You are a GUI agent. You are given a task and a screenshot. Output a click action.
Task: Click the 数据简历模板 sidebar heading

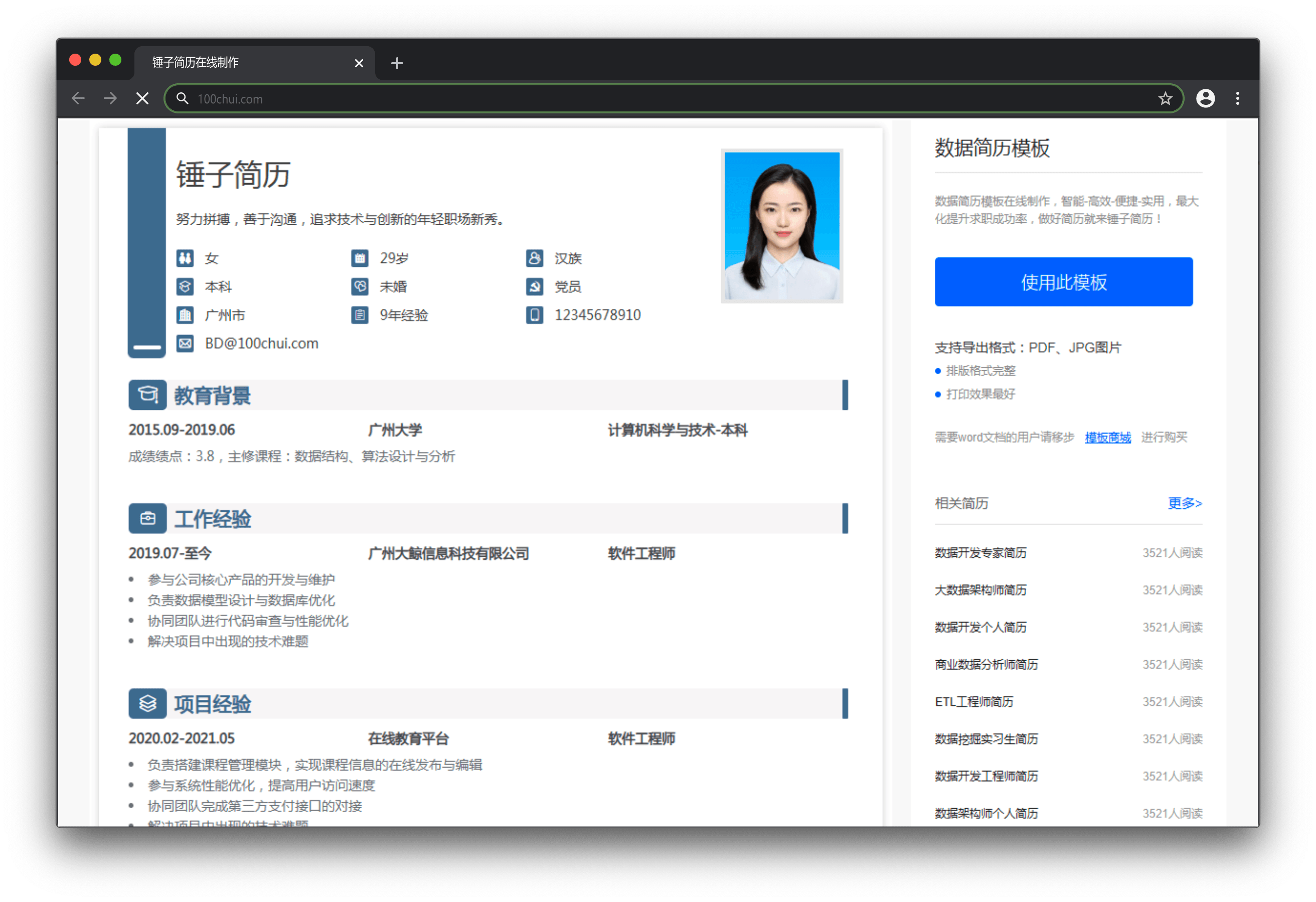pyautogui.click(x=992, y=148)
